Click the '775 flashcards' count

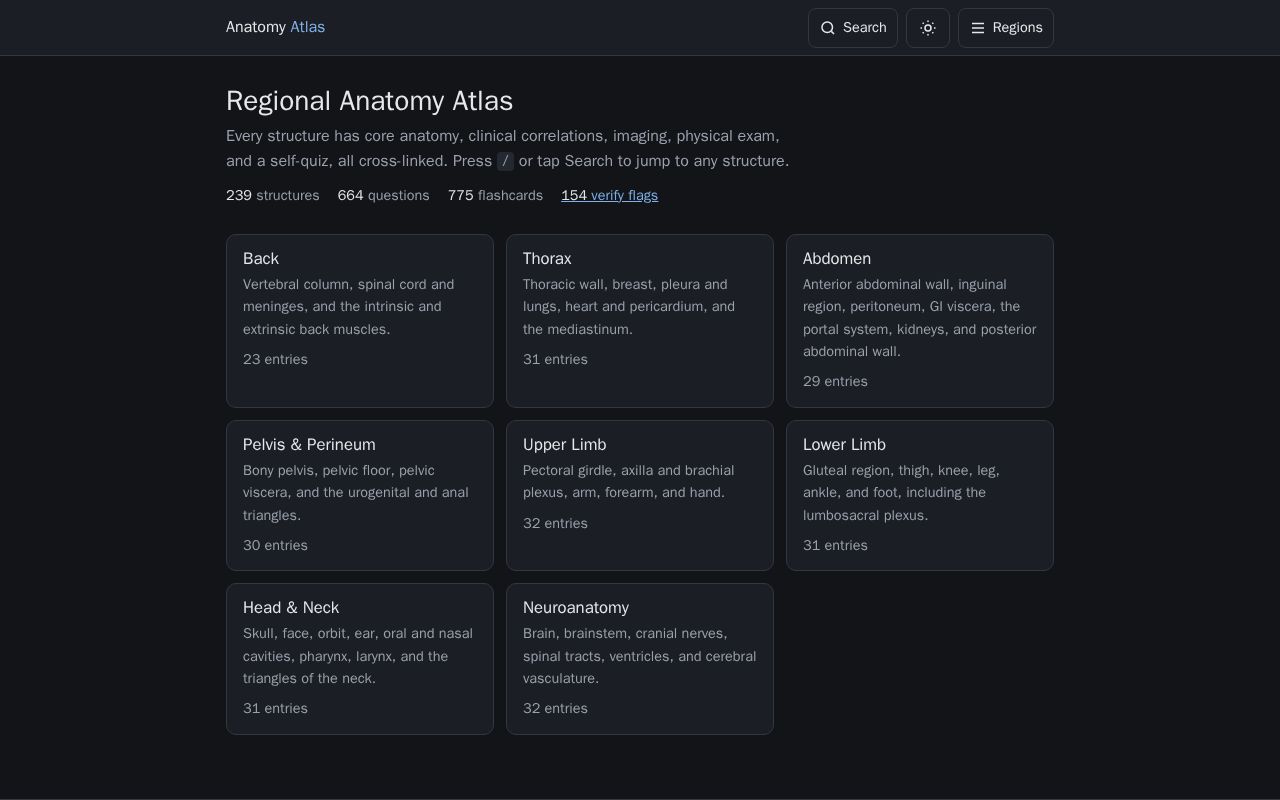click(x=495, y=195)
